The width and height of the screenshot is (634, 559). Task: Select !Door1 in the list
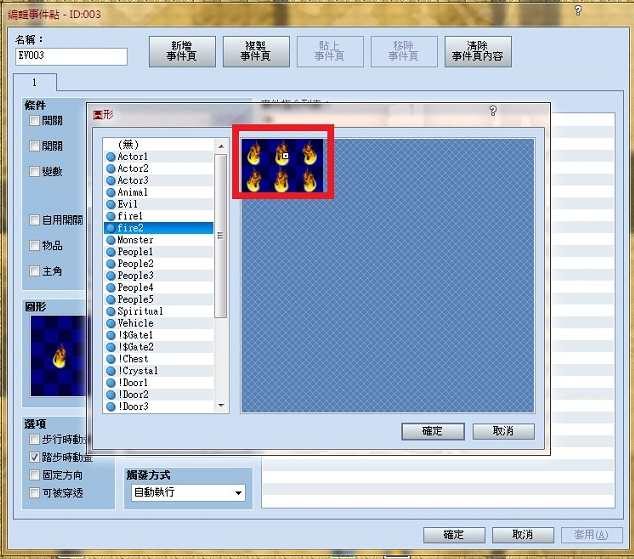point(158,383)
